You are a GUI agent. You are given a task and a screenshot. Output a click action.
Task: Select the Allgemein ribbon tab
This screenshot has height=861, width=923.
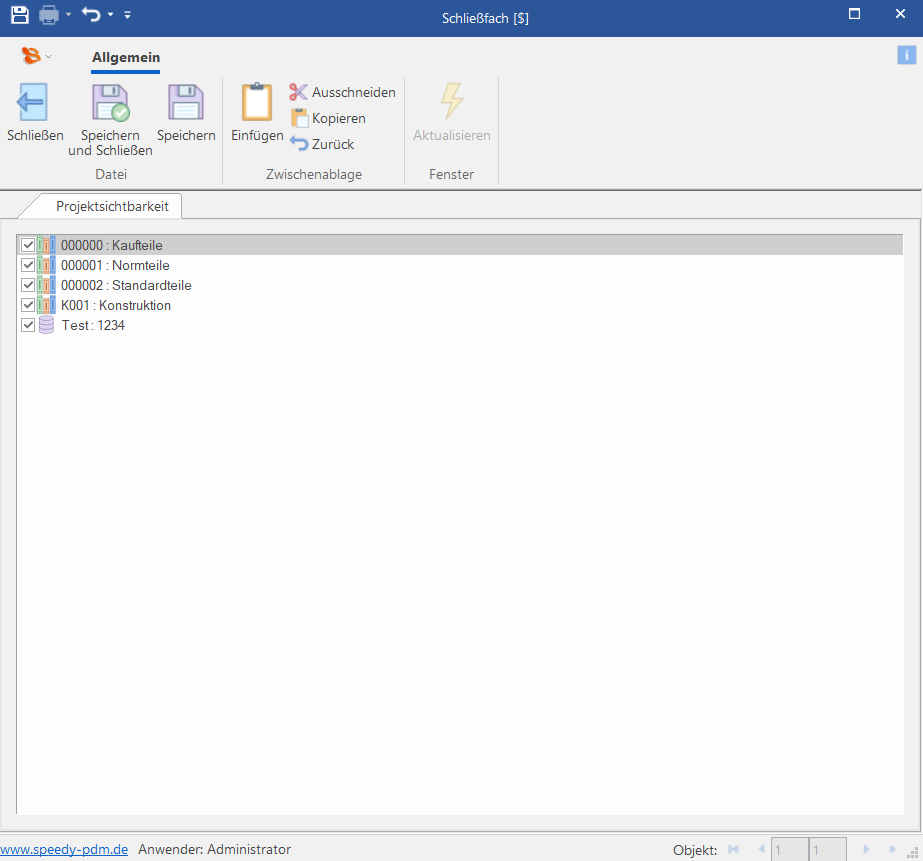(126, 58)
